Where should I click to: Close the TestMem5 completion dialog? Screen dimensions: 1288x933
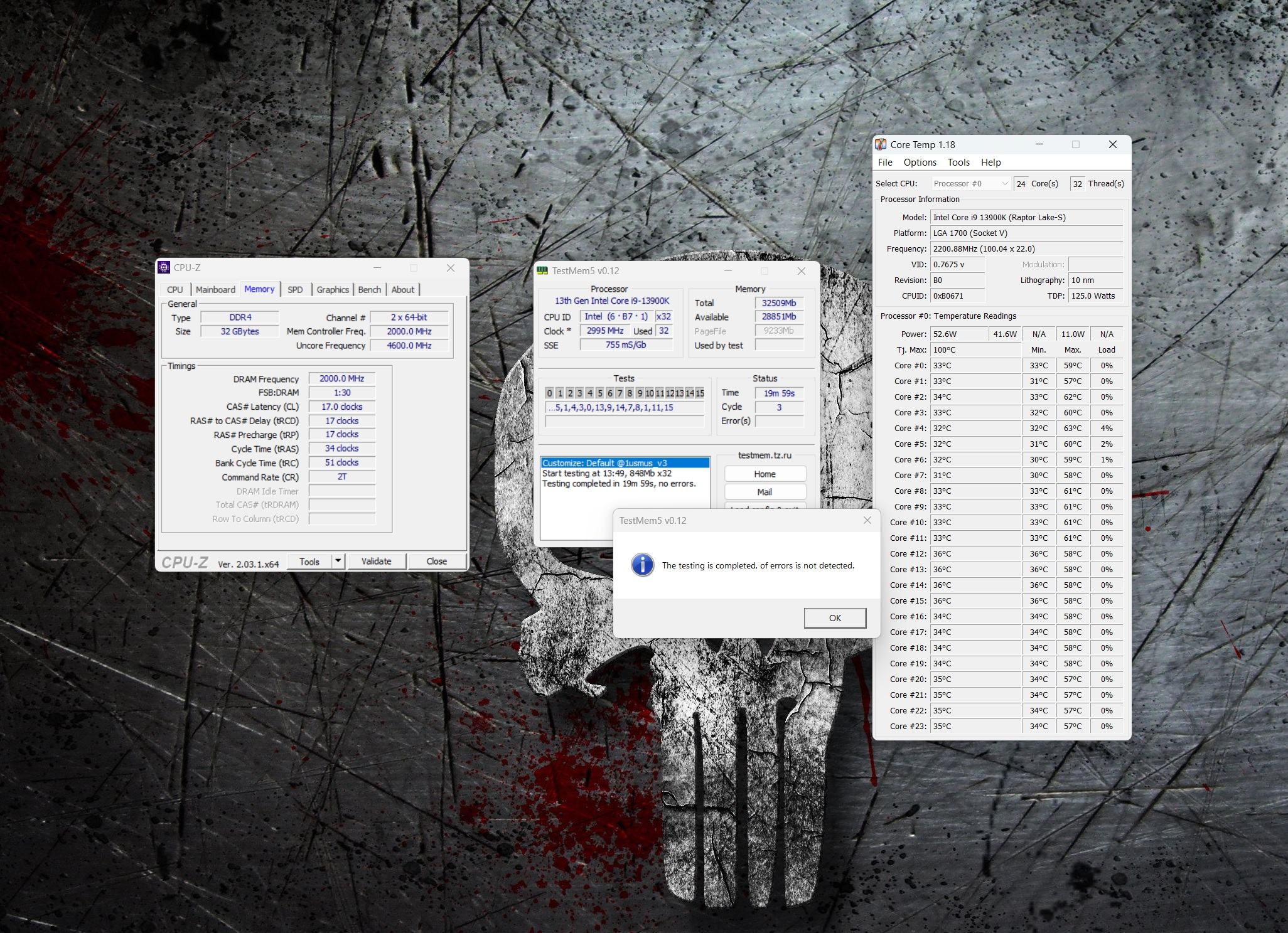tap(867, 520)
